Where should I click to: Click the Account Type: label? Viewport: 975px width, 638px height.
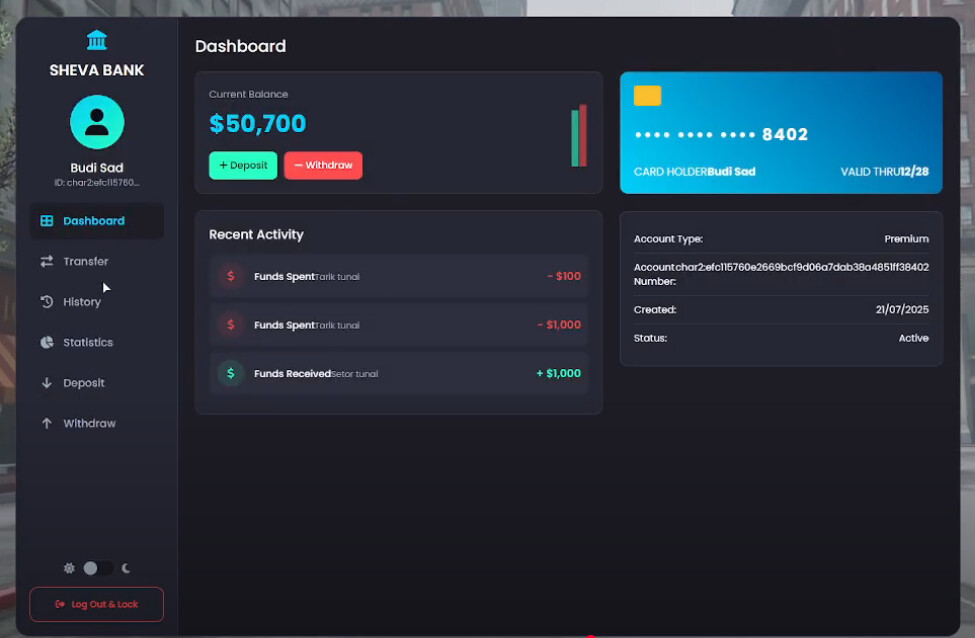(x=668, y=239)
